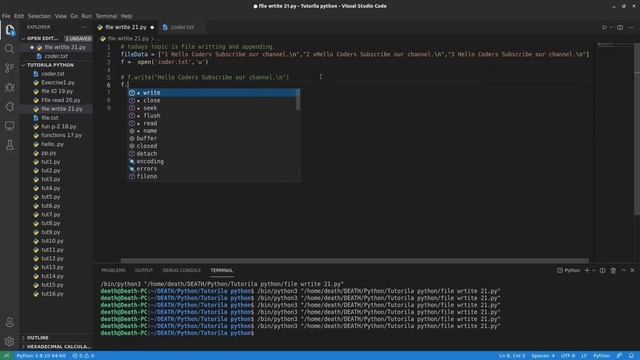
Task: Switch to Problems panel tab
Action: (x=113, y=270)
